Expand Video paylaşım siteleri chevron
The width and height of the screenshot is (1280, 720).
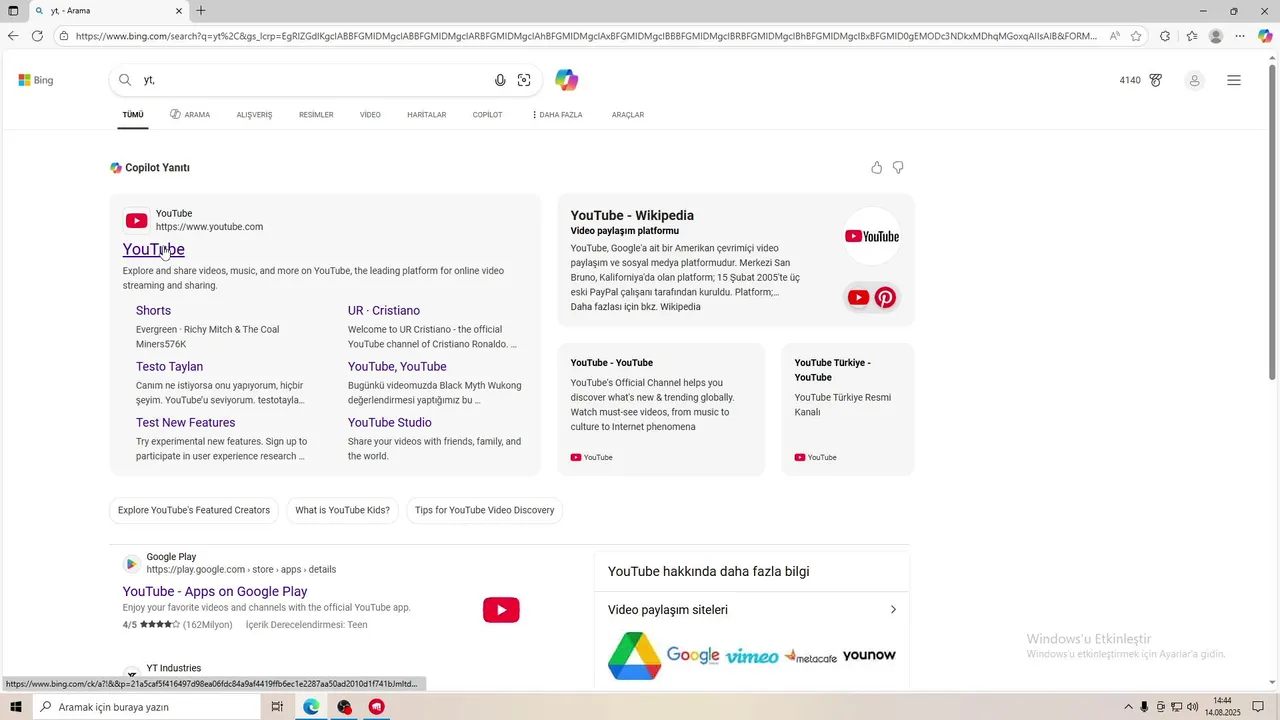[893, 610]
